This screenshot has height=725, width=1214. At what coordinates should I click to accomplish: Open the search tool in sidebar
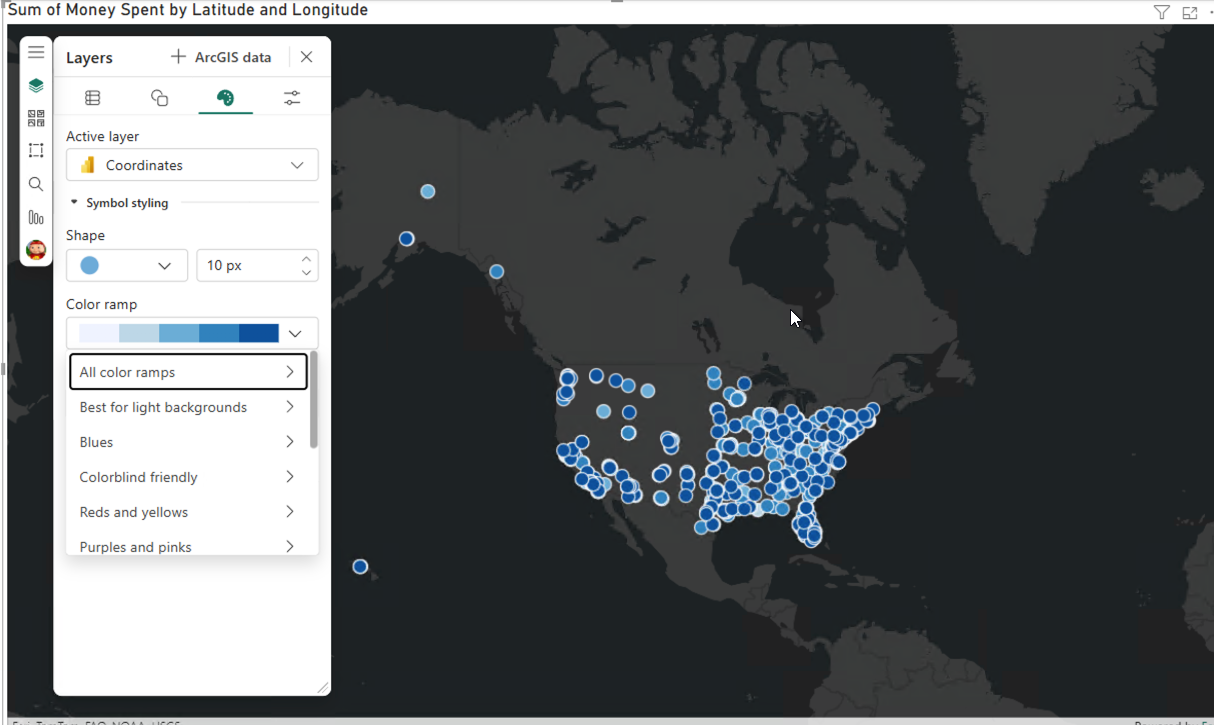click(36, 184)
